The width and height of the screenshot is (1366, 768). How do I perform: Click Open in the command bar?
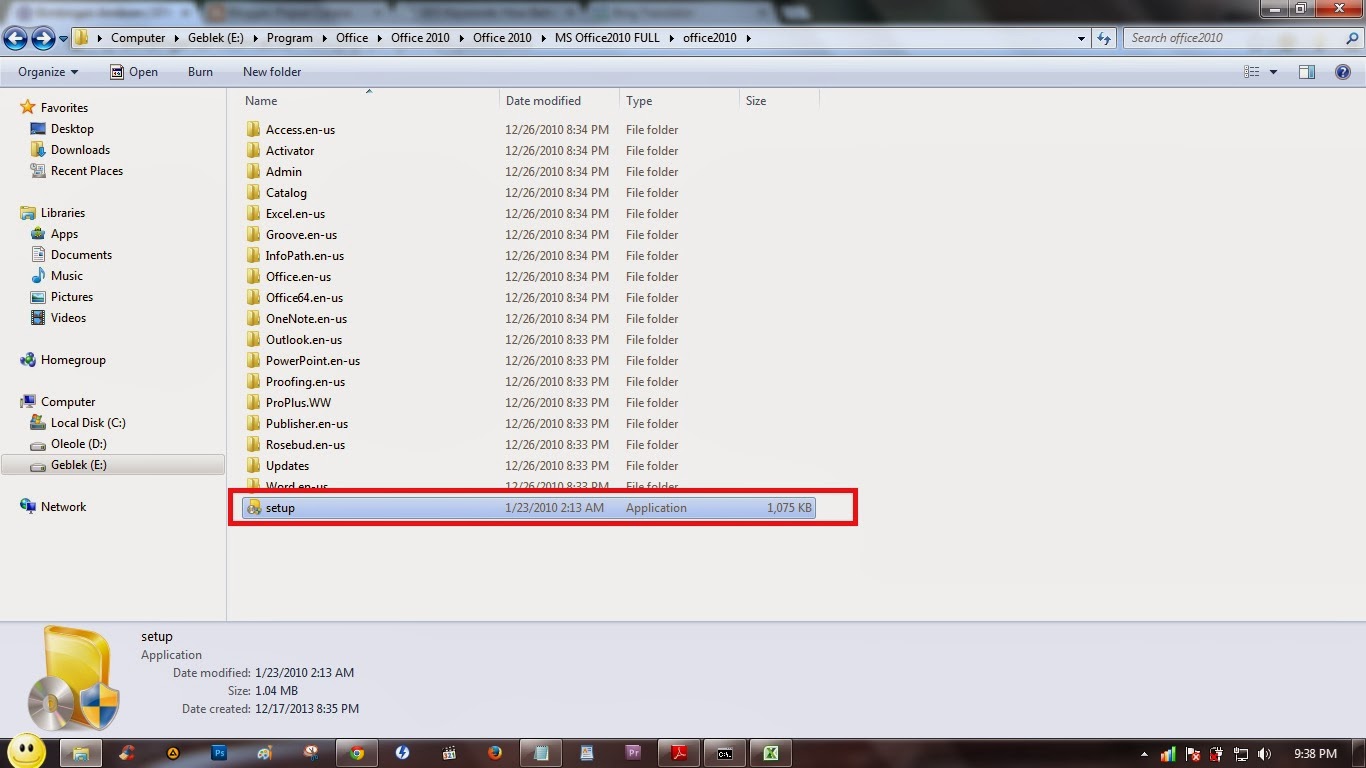tap(133, 72)
